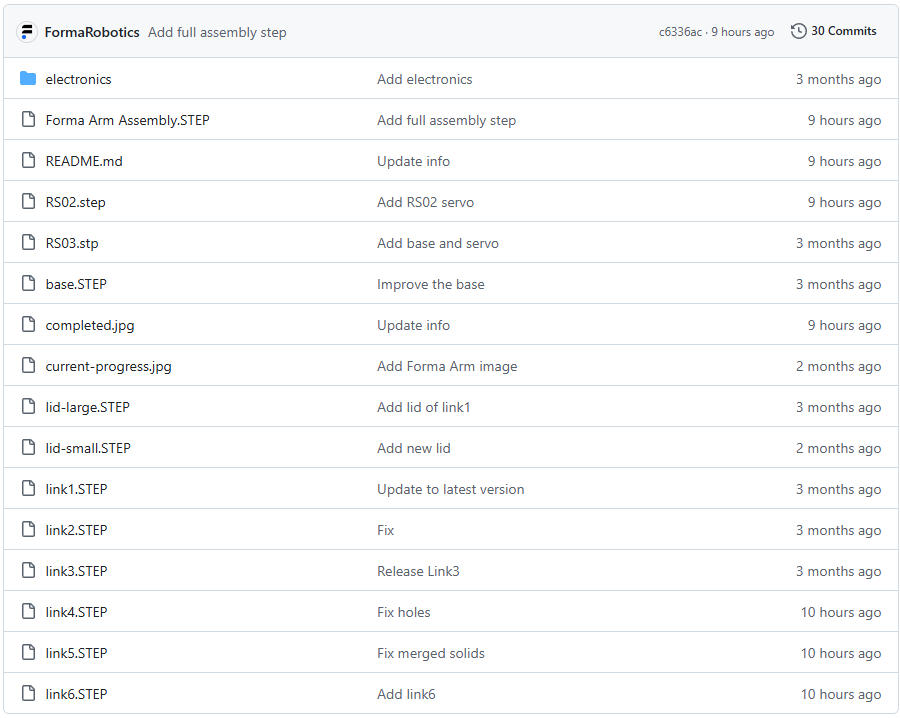
Task: Click the file icon beside RS02.step
Action: click(x=28, y=201)
